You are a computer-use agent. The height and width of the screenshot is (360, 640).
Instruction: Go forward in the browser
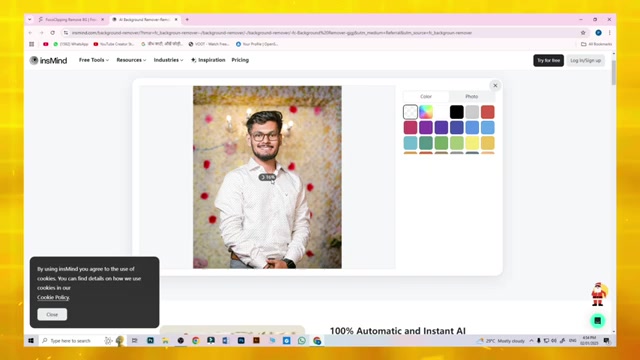tap(41, 33)
